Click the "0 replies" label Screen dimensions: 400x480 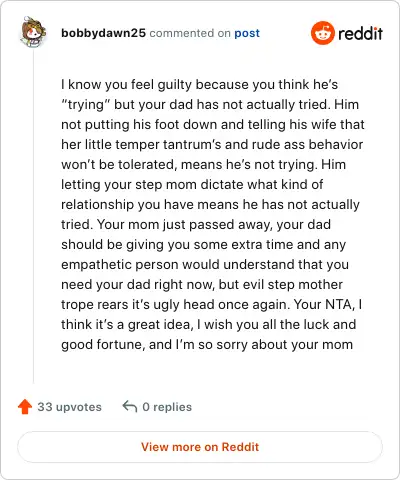pos(167,407)
